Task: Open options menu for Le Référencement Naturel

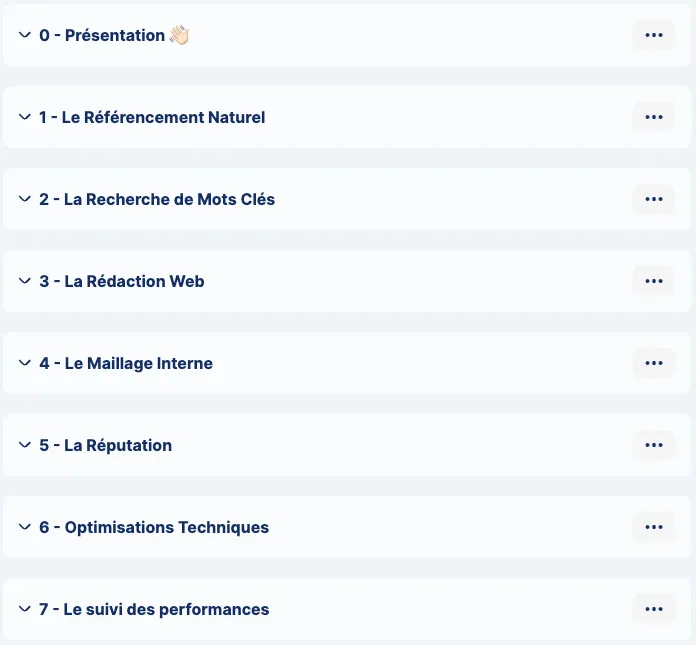Action: [x=653, y=117]
